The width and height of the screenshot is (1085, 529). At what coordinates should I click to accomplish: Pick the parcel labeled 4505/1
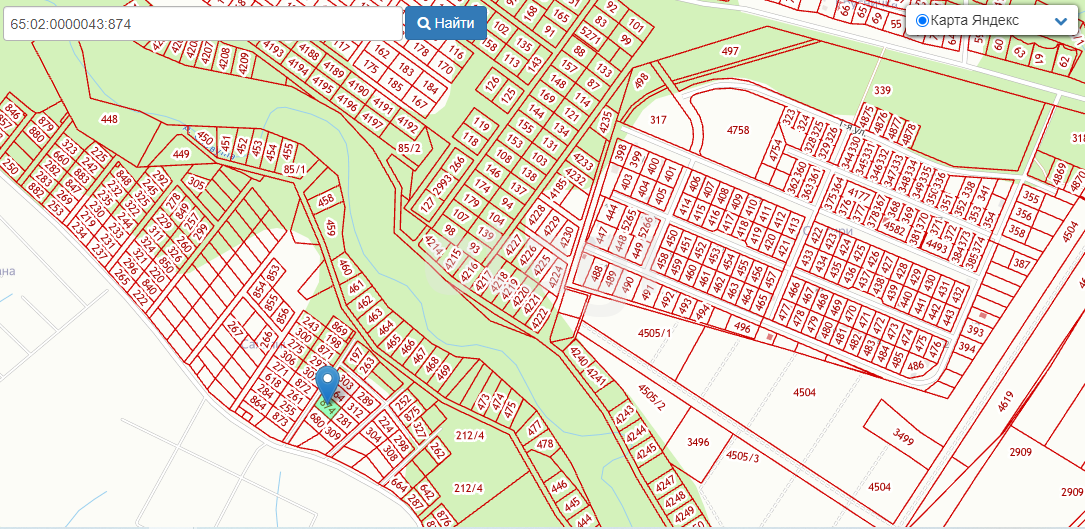click(654, 333)
